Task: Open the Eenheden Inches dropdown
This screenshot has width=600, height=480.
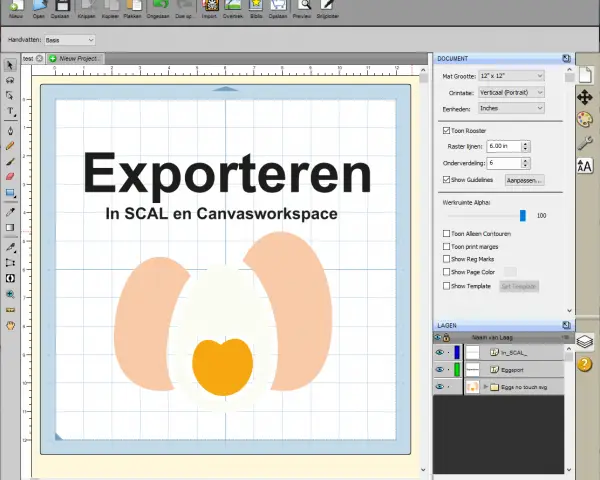Action: [511, 108]
